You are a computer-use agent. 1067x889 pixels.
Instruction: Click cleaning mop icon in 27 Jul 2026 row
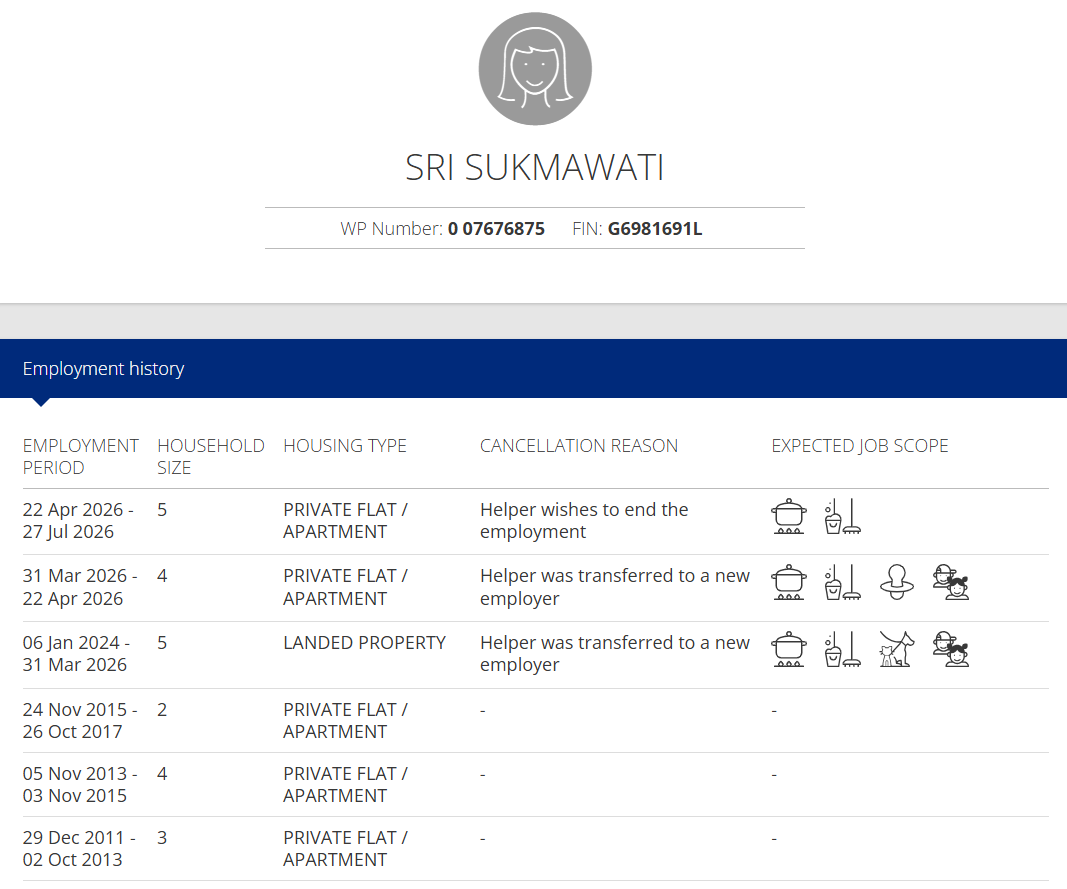(842, 516)
